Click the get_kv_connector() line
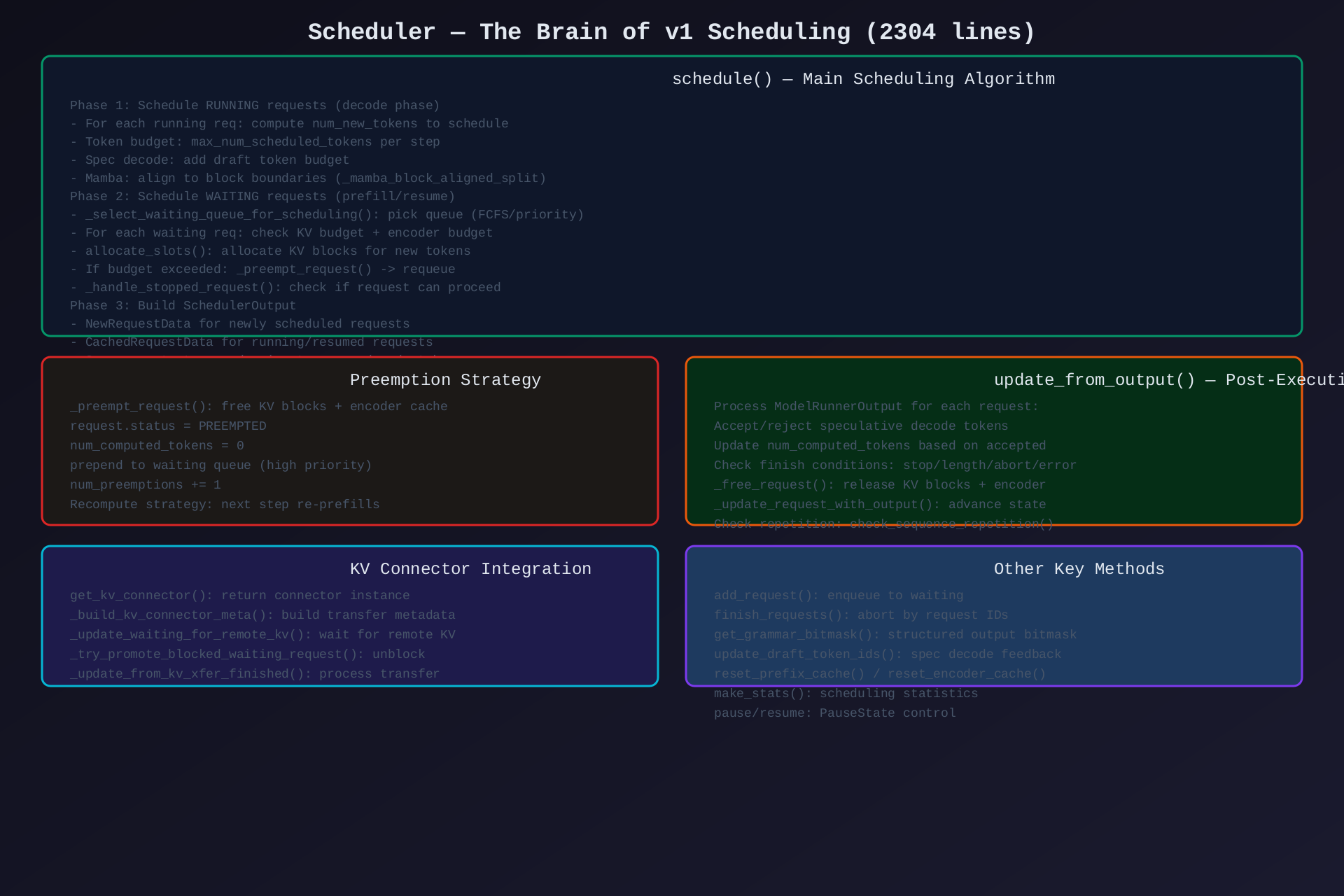The height and width of the screenshot is (896, 1344). click(239, 596)
